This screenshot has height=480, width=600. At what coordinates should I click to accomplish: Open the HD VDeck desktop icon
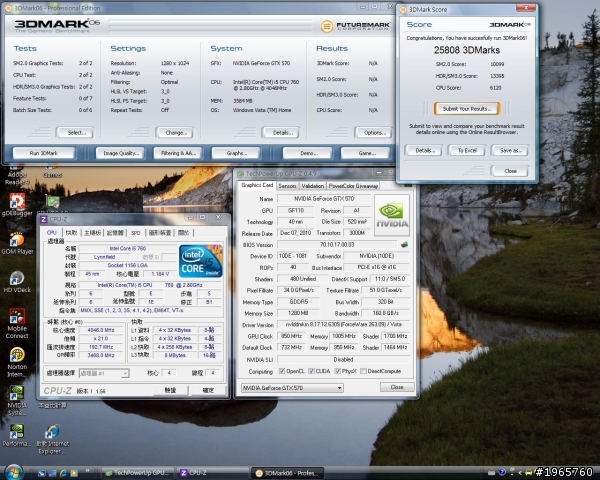point(17,281)
